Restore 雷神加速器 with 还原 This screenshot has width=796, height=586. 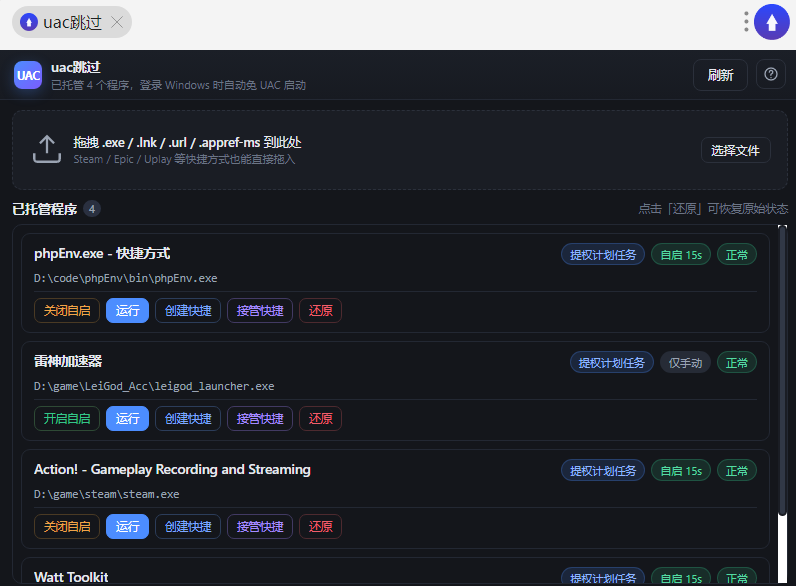320,418
